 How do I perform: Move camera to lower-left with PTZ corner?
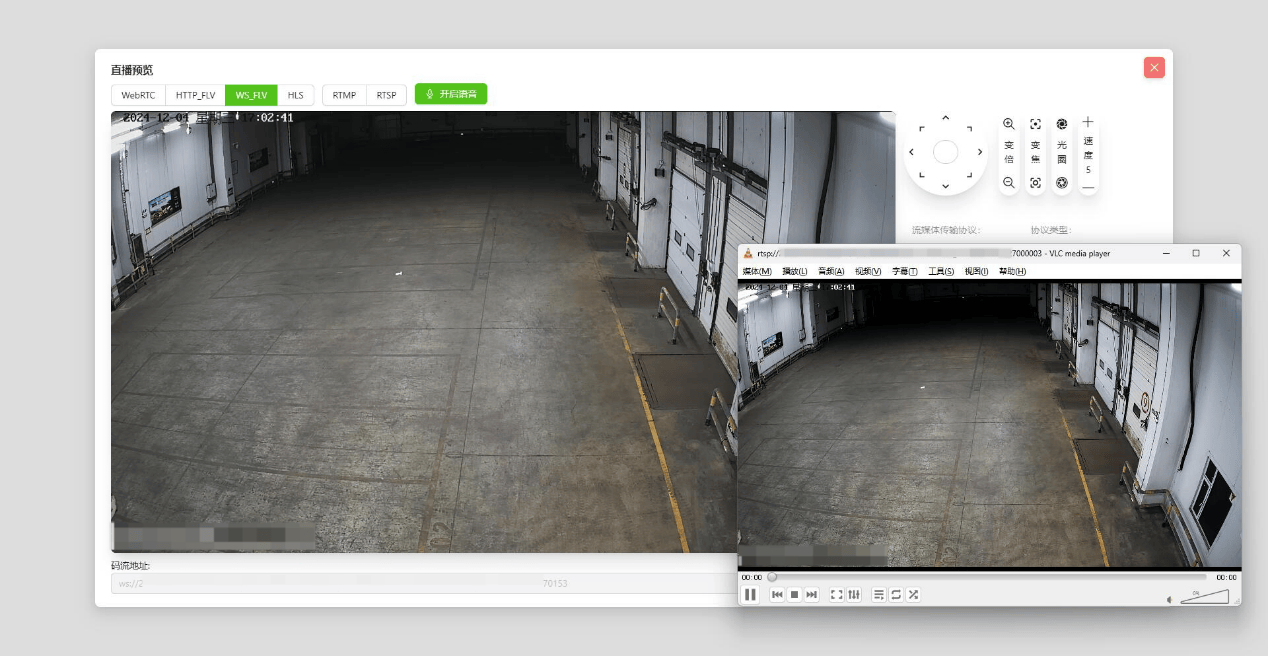click(922, 176)
